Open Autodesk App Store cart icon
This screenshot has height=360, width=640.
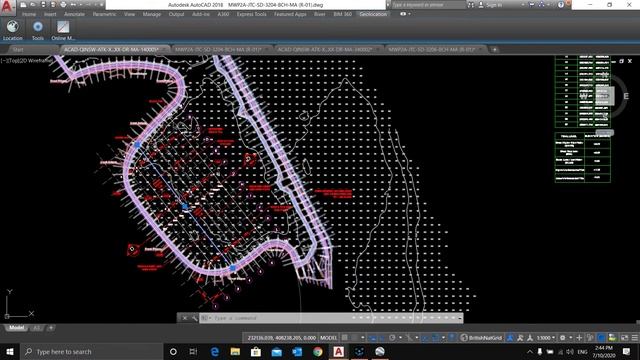531,4
